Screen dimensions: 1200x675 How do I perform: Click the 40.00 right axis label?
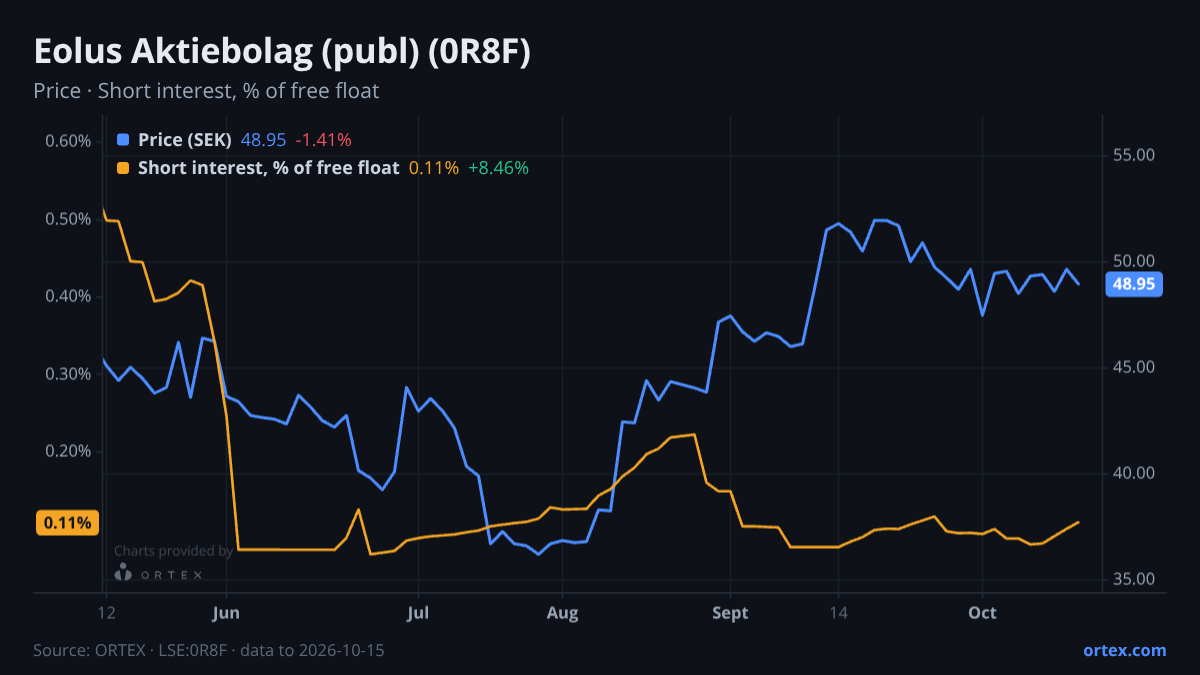(x=1133, y=473)
